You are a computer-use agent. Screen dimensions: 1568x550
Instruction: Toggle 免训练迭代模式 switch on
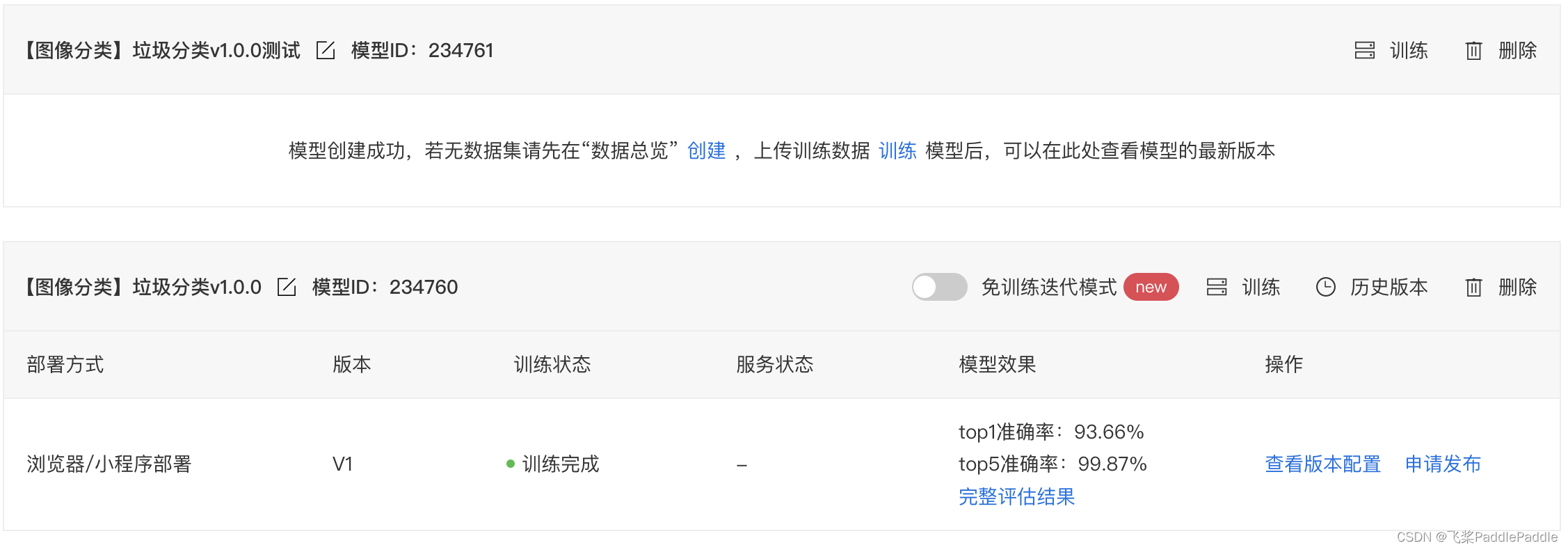939,287
